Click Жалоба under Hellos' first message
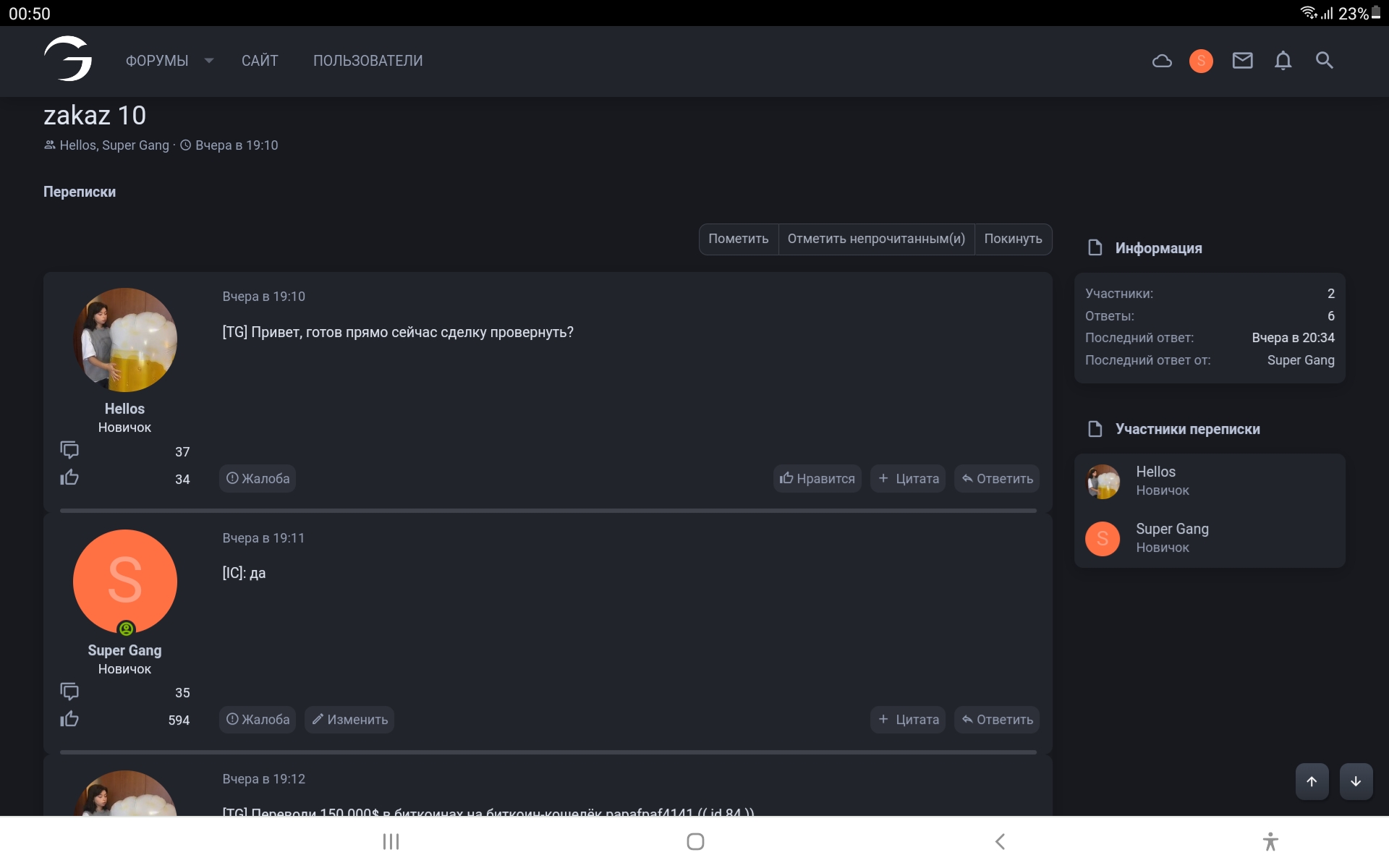1389x868 pixels. pyautogui.click(x=258, y=478)
